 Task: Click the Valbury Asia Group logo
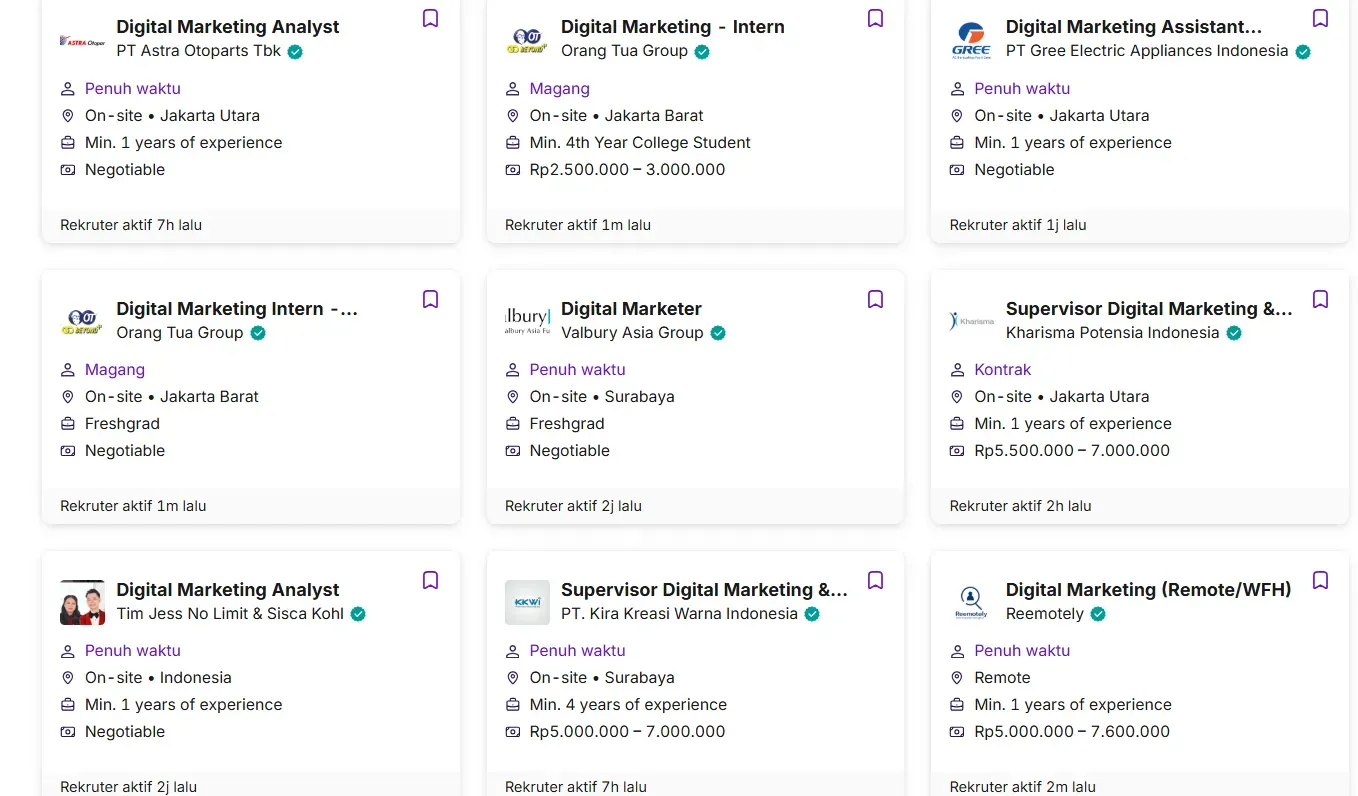click(x=527, y=320)
